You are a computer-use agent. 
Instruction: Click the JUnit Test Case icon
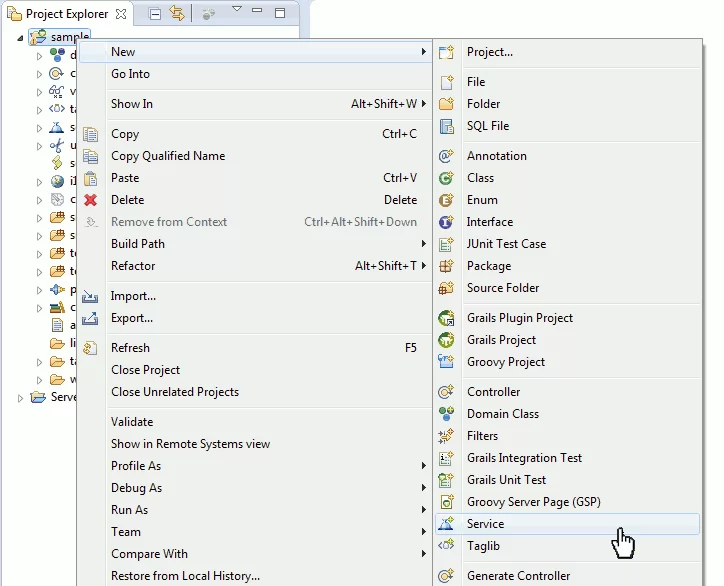coord(446,244)
